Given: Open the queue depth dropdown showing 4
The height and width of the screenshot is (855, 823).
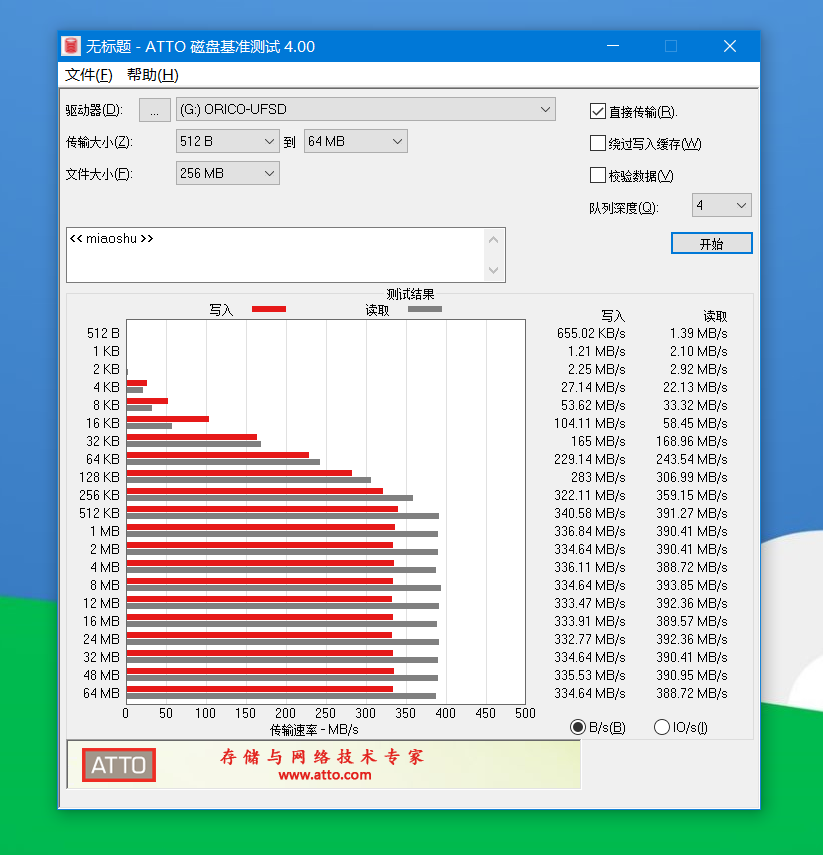Looking at the screenshot, I should 722,205.
